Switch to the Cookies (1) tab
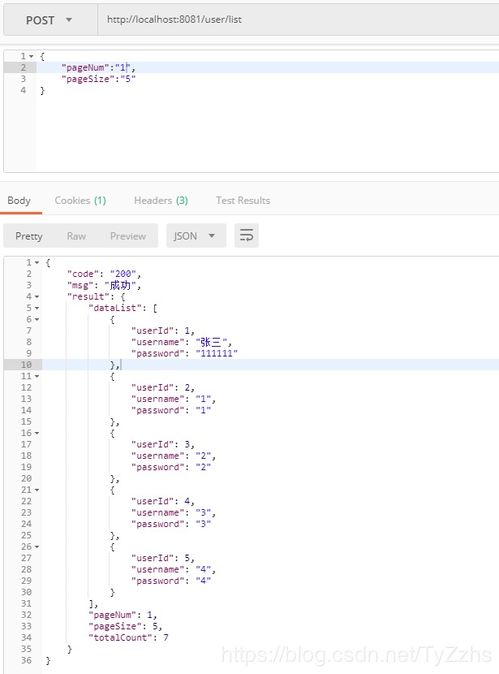The image size is (499, 674). point(80,200)
